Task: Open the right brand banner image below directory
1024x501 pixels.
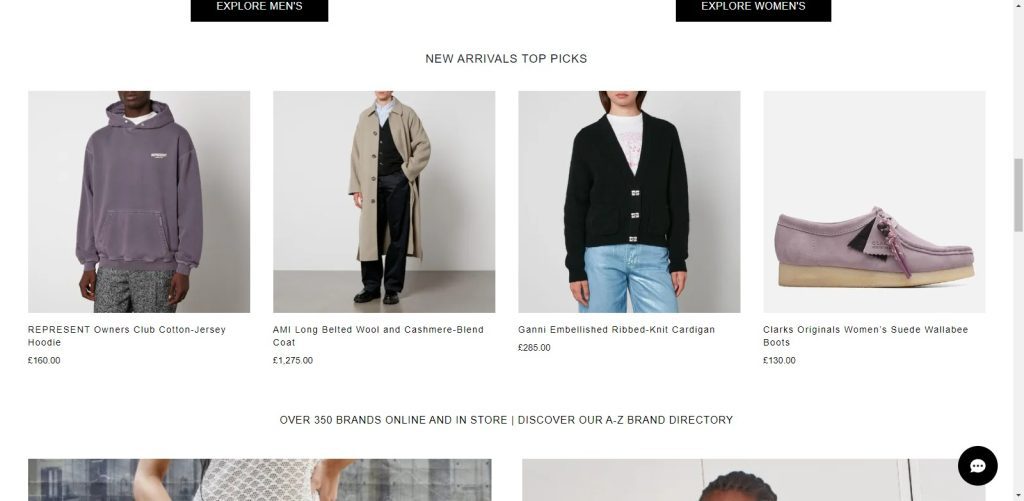Action: (x=754, y=480)
